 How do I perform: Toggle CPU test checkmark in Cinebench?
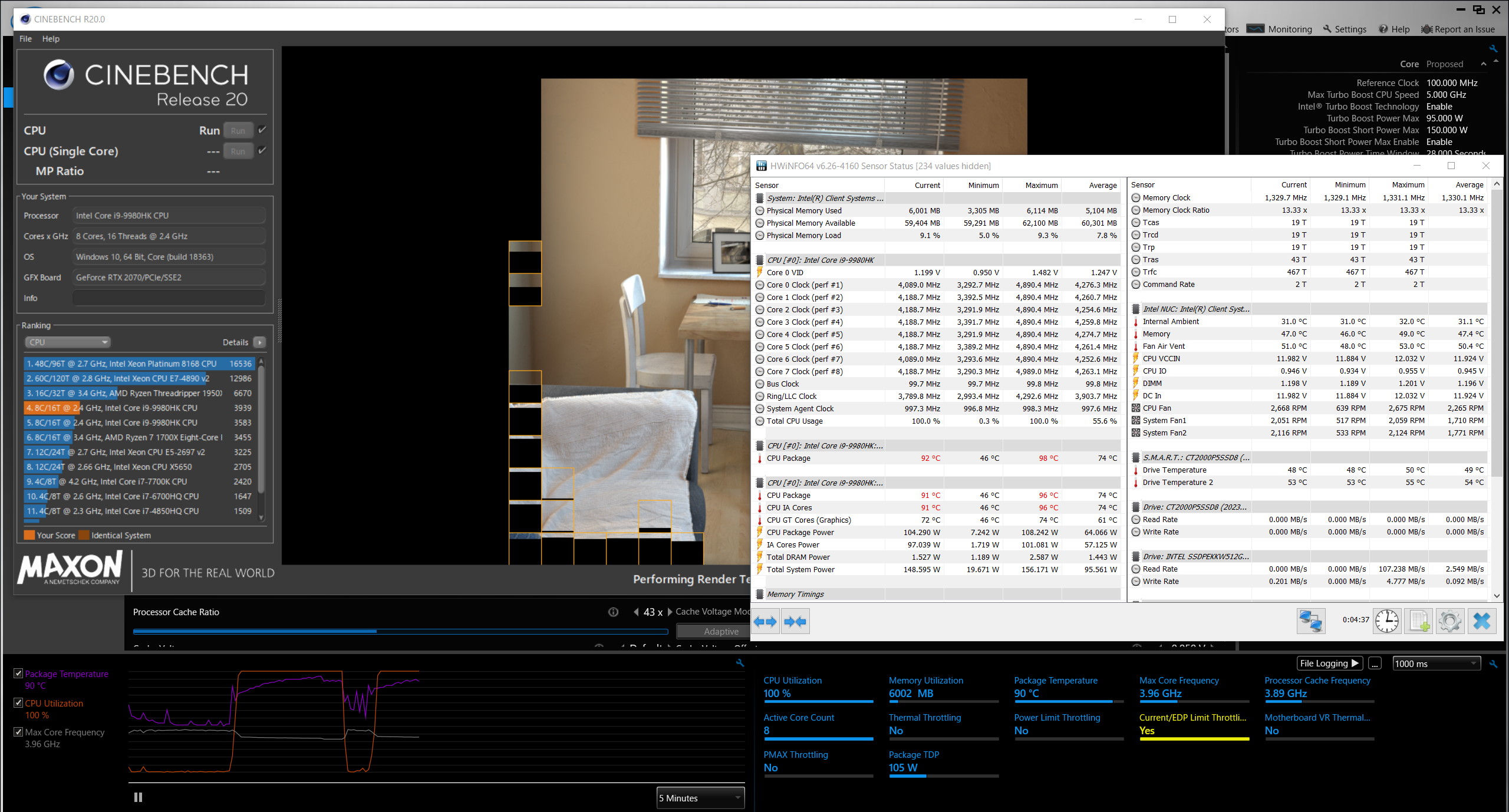(x=262, y=130)
